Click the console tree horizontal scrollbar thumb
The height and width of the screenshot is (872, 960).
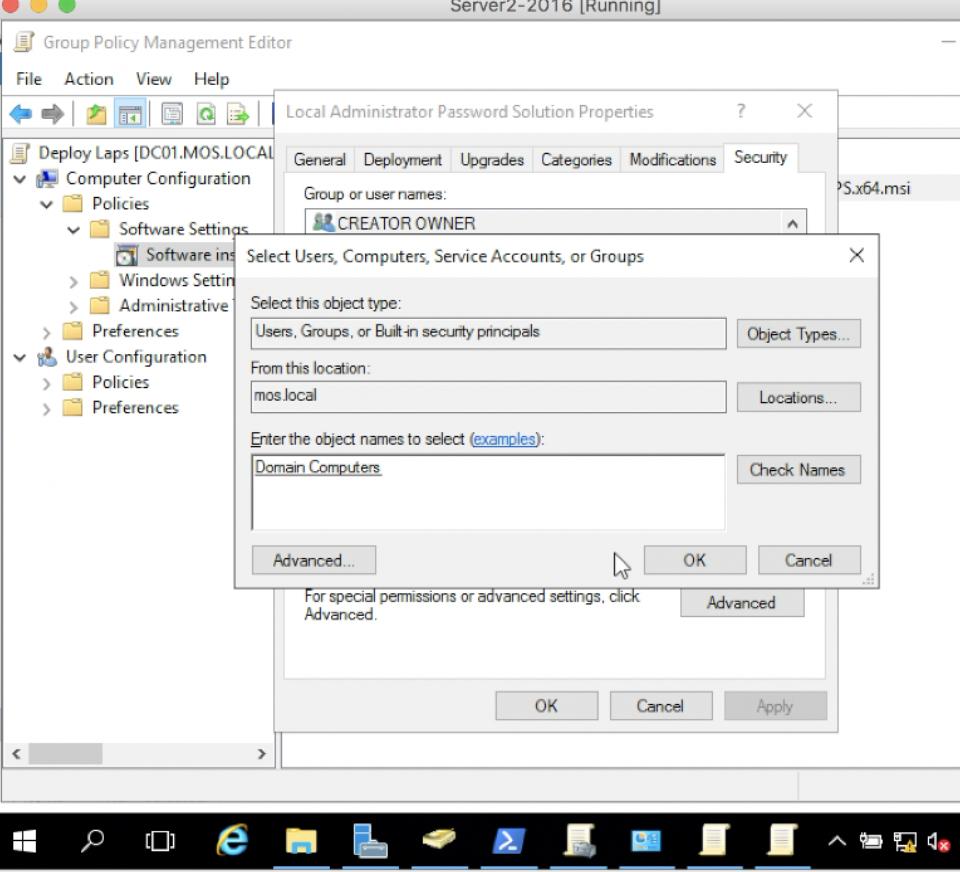[x=66, y=753]
